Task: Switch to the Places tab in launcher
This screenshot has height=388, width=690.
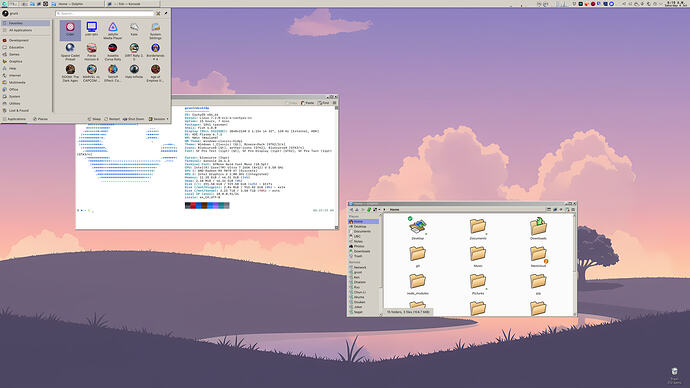Action: pyautogui.click(x=40, y=119)
